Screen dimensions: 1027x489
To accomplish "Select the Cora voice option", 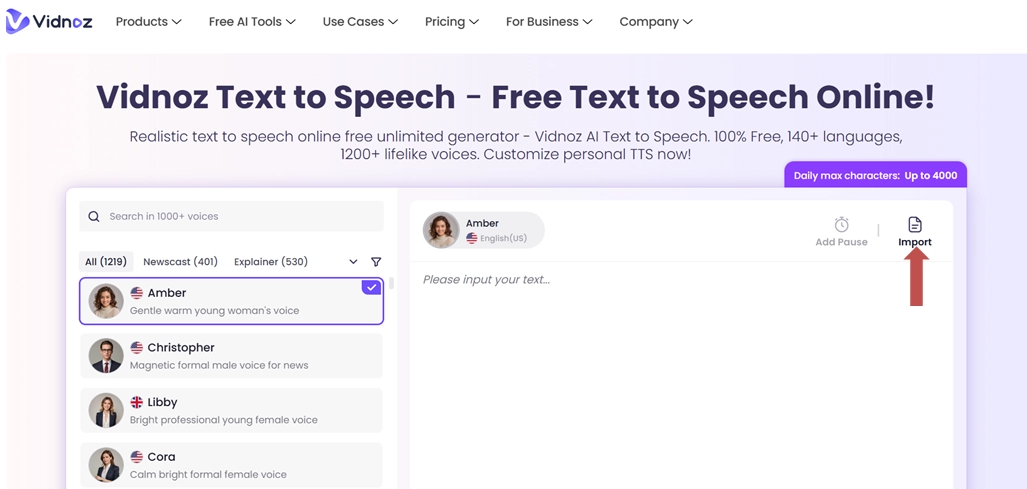I will click(231, 465).
